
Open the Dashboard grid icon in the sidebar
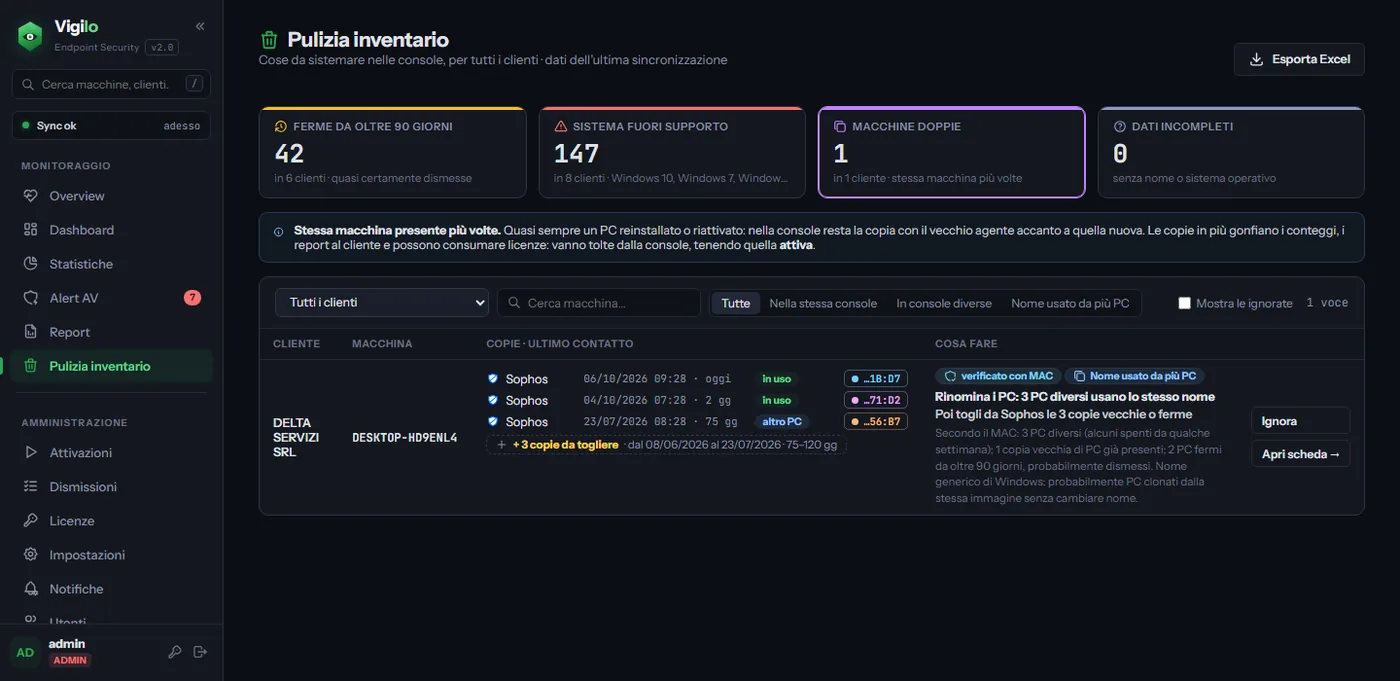click(x=30, y=230)
